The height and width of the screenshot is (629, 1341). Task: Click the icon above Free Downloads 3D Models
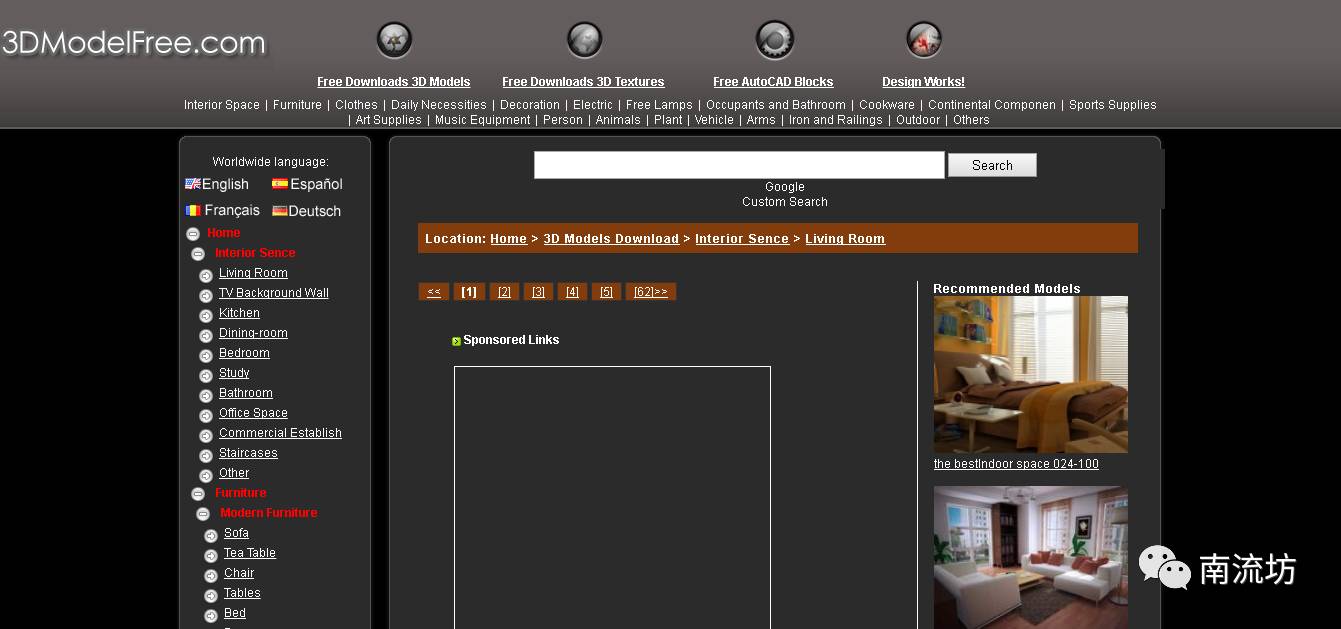pos(394,41)
